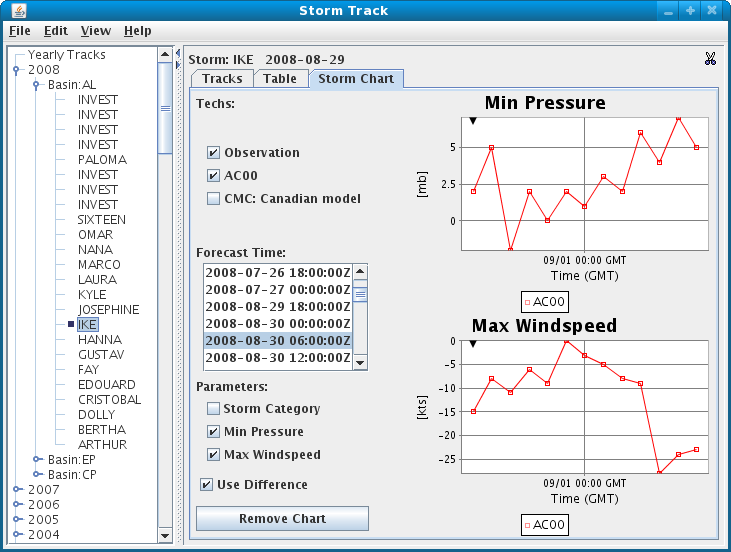Screen dimensions: 731x552
Task: Toggle the Use Difference checkbox
Action: point(206,485)
